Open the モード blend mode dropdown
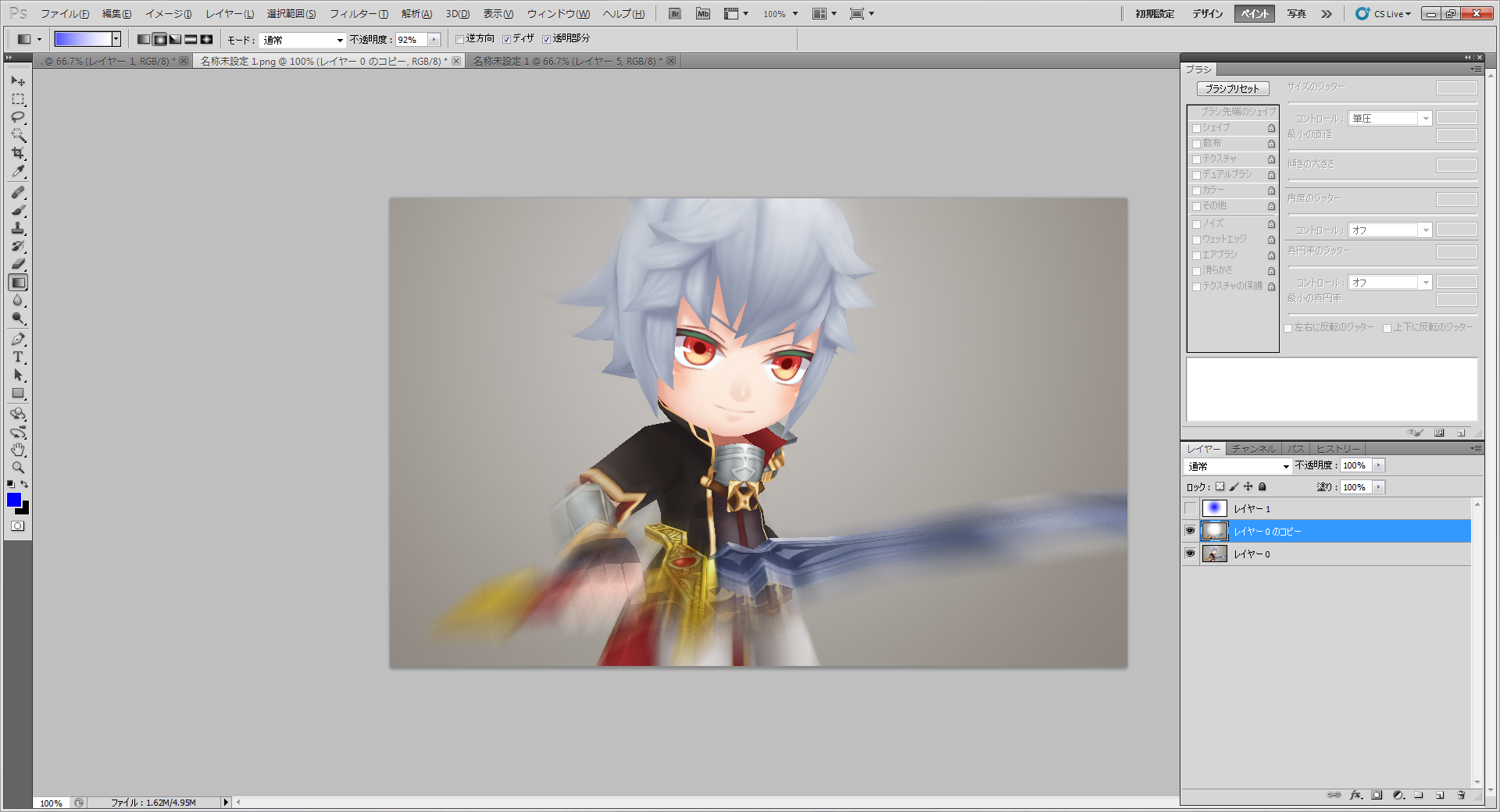This screenshot has height=812, width=1500. (302, 40)
